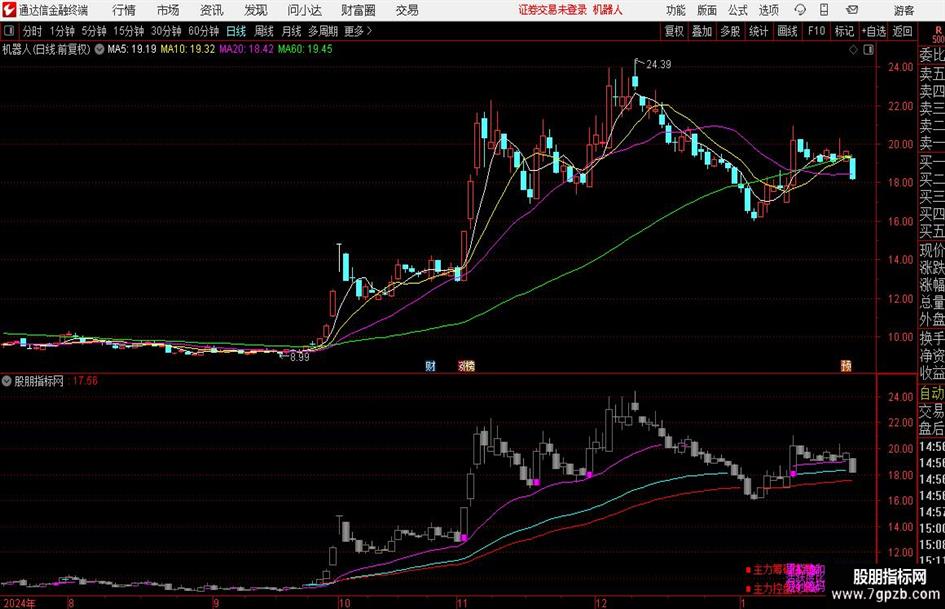Click the F10 company info button
The width and height of the screenshot is (945, 609).
click(x=816, y=31)
